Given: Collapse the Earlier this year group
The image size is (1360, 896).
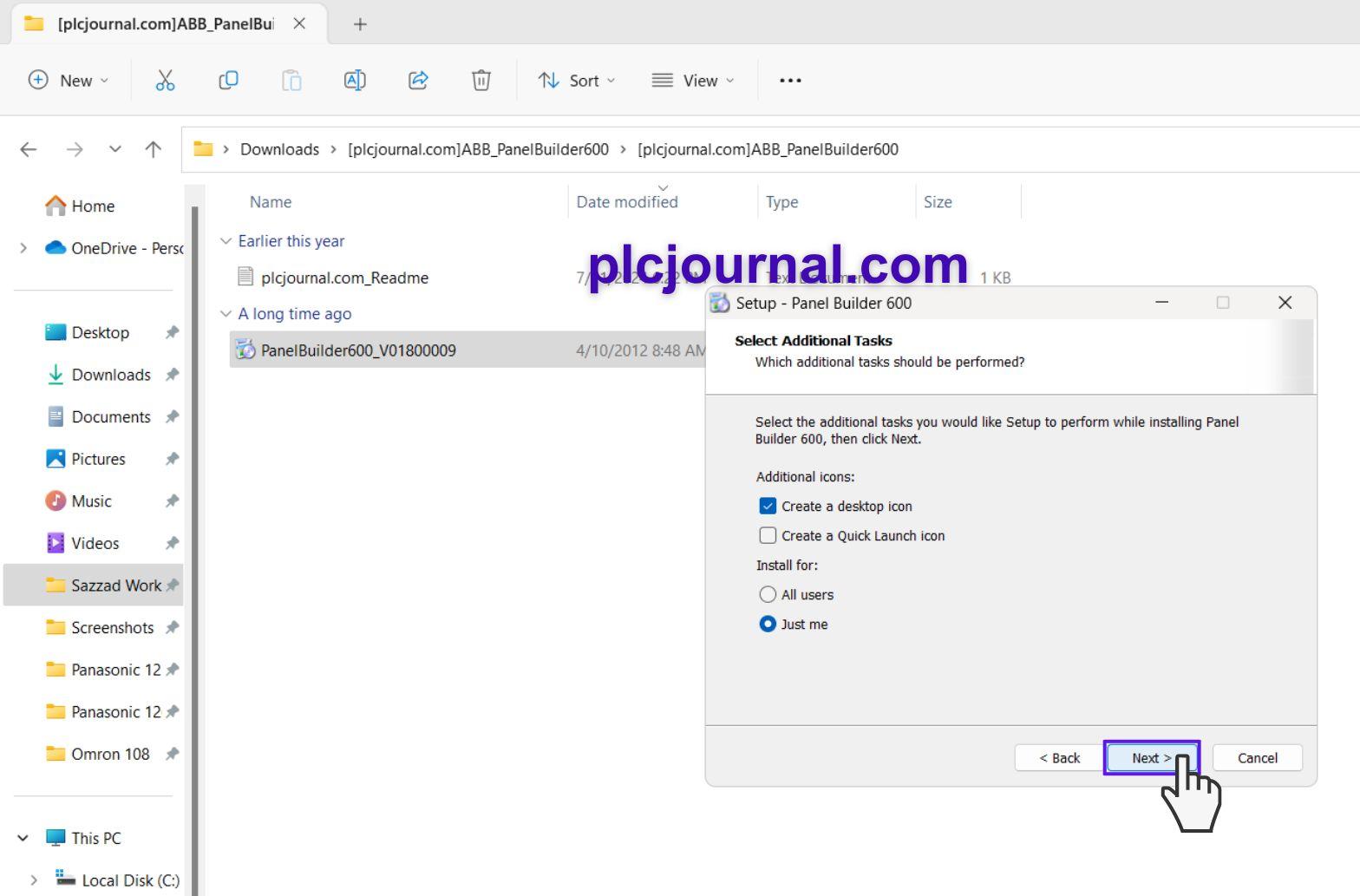Looking at the screenshot, I should point(226,241).
